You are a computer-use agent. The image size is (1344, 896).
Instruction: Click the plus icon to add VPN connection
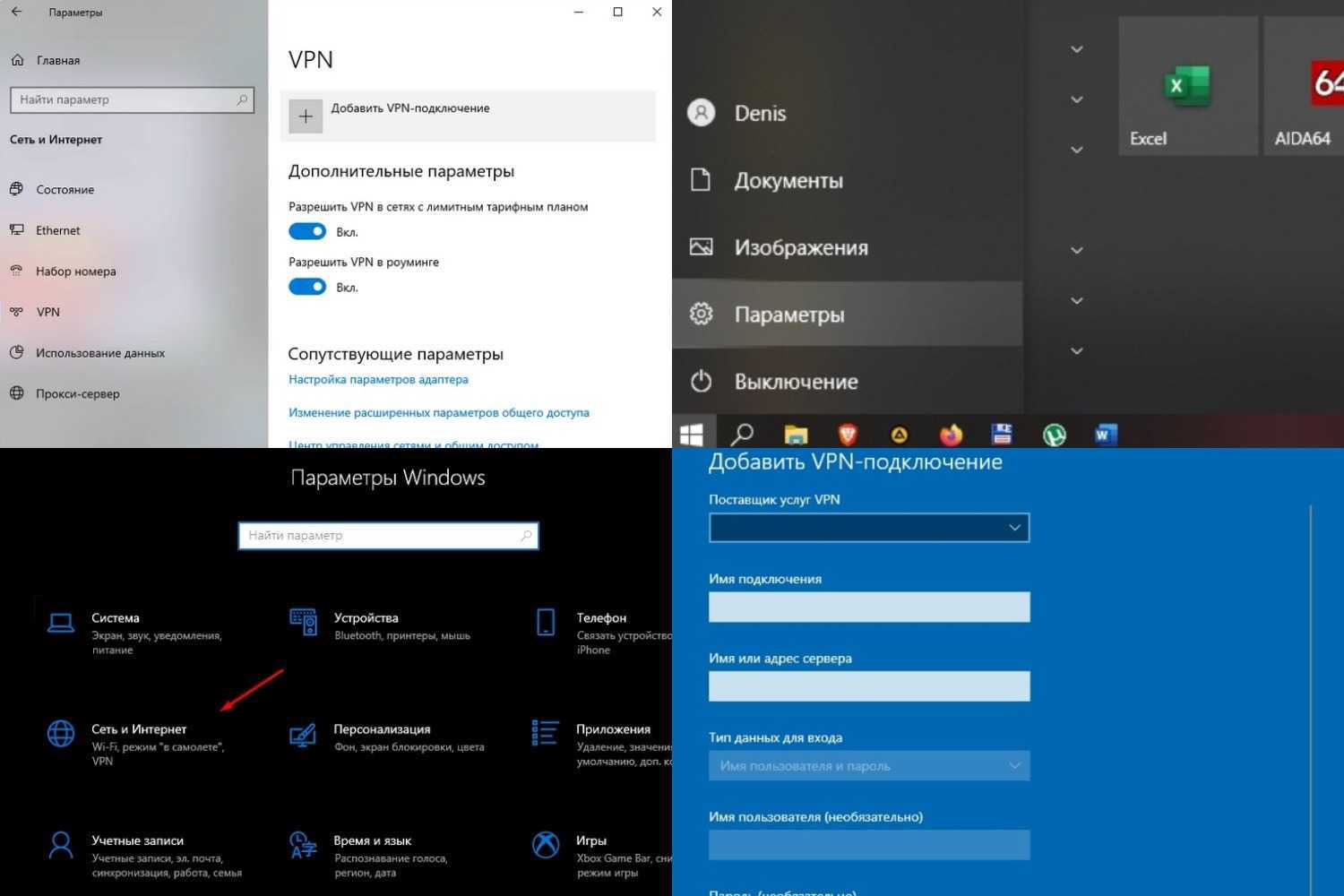306,116
